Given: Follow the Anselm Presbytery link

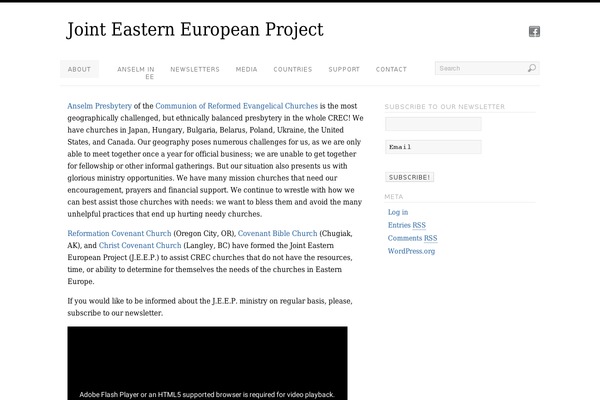Looking at the screenshot, I should pyautogui.click(x=99, y=106).
